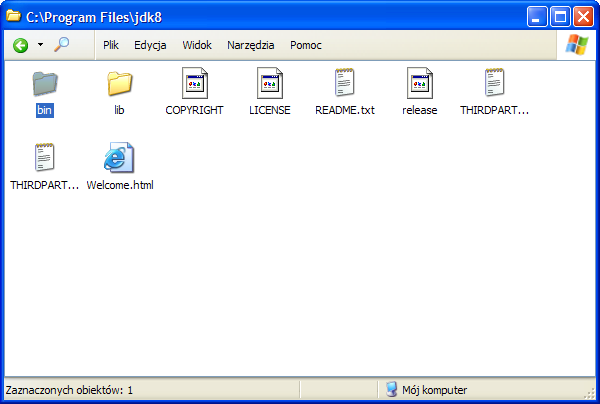Maximize the jdk8 window
Viewport: 600px width, 404px height.
(560, 17)
